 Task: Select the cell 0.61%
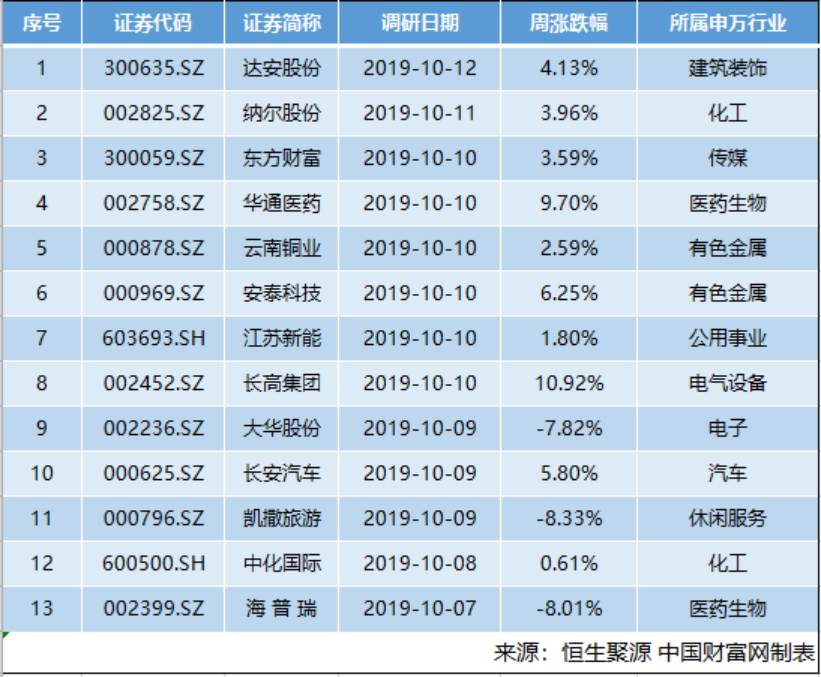tap(569, 563)
